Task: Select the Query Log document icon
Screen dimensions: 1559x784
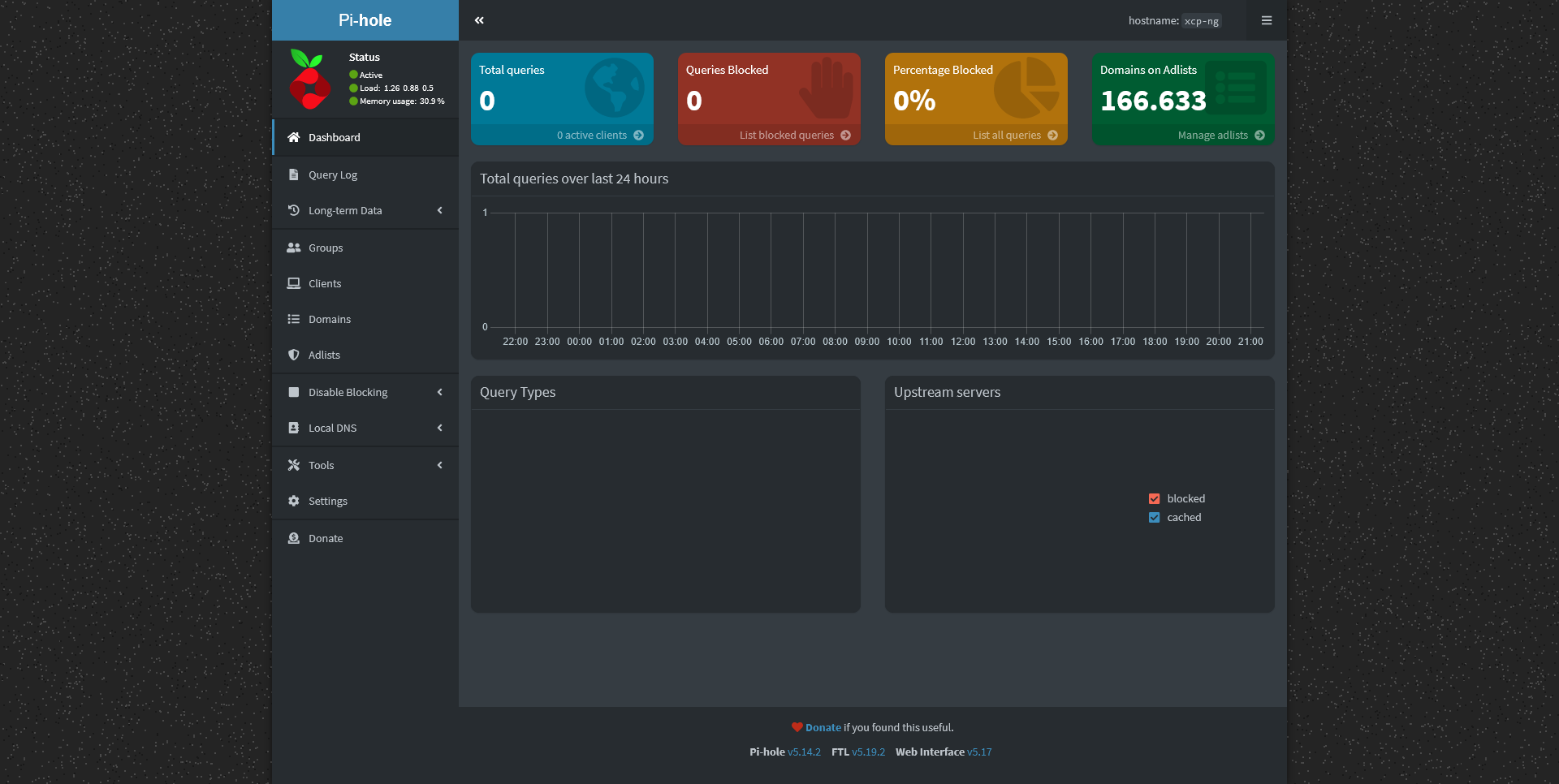Action: [294, 174]
